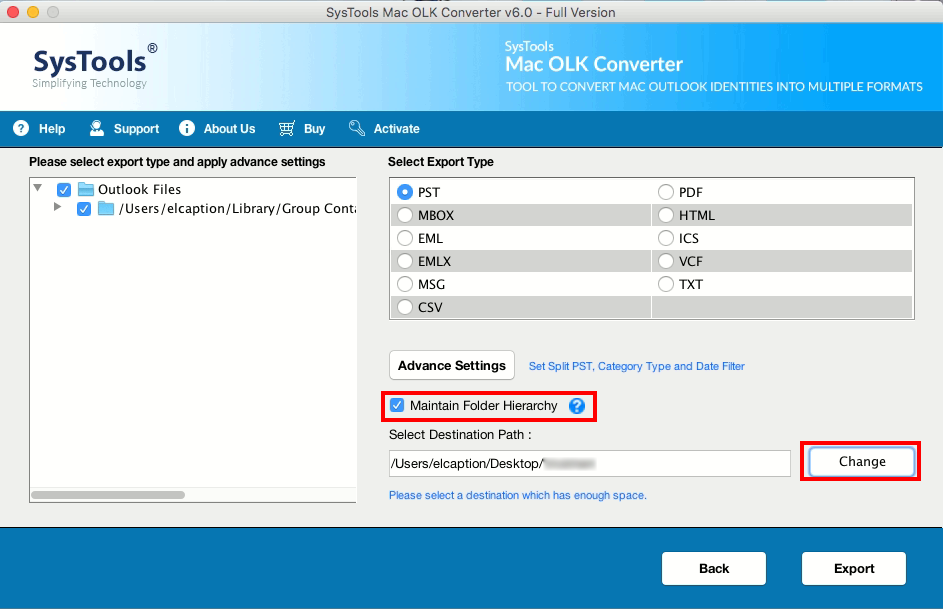
Task: Click the About Us info icon
Action: [x=186, y=128]
